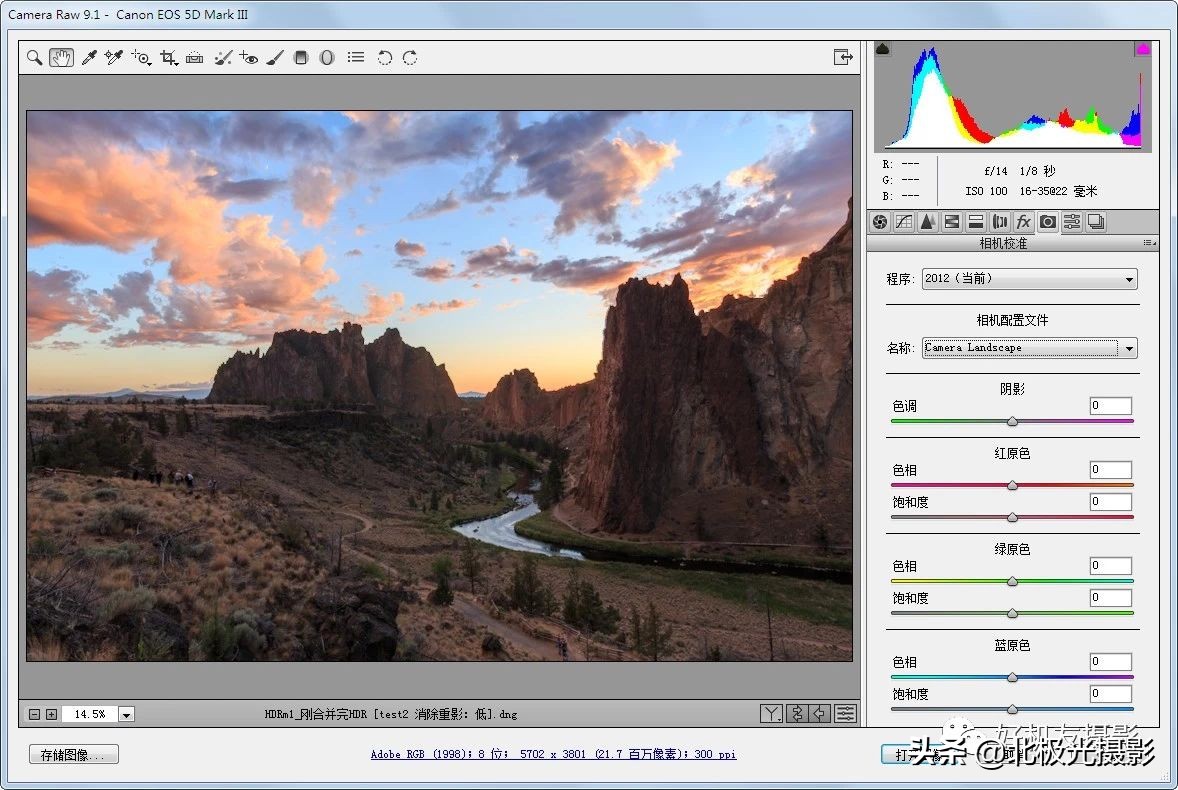Select the Graduated Filter tool

point(301,58)
